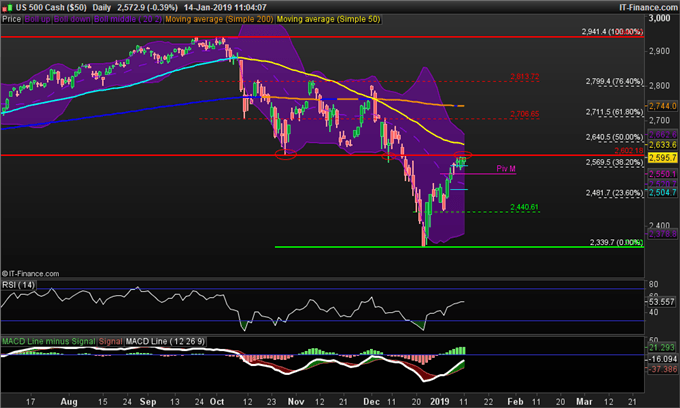
Task: Click the red Signal label in MACD panel
Action: click(111, 341)
